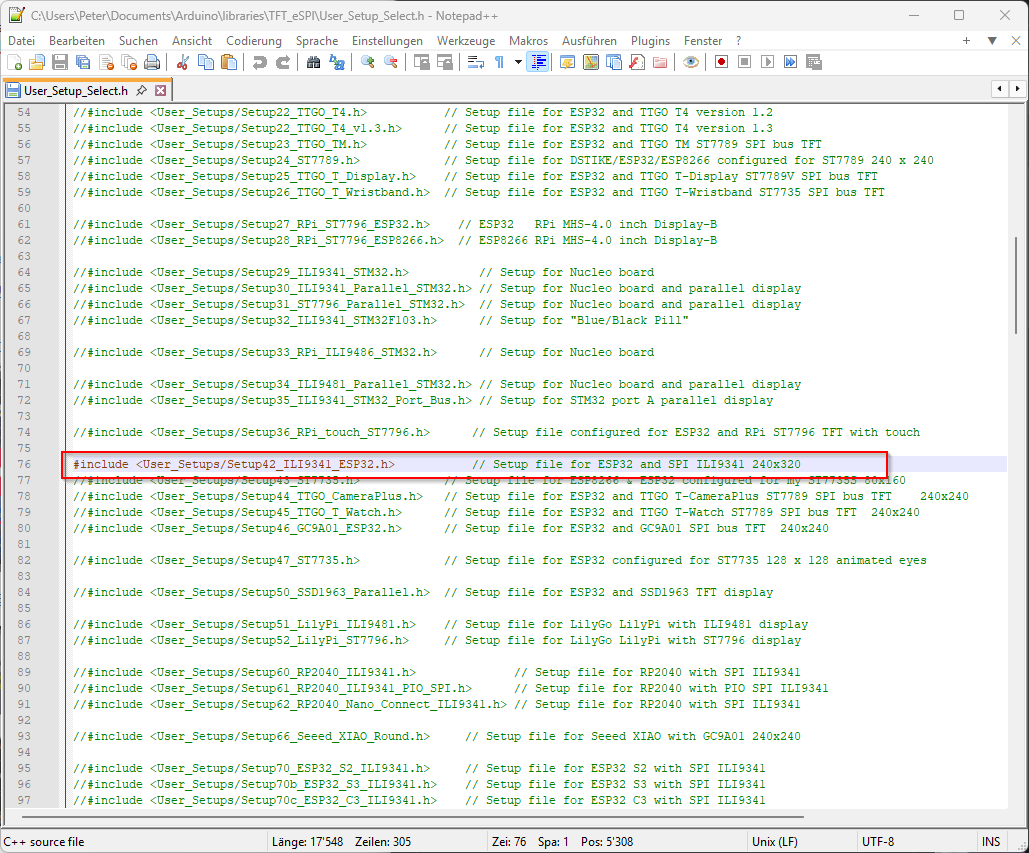Close the User_Setup_Select.h tab
This screenshot has width=1029, height=853.
click(160, 90)
